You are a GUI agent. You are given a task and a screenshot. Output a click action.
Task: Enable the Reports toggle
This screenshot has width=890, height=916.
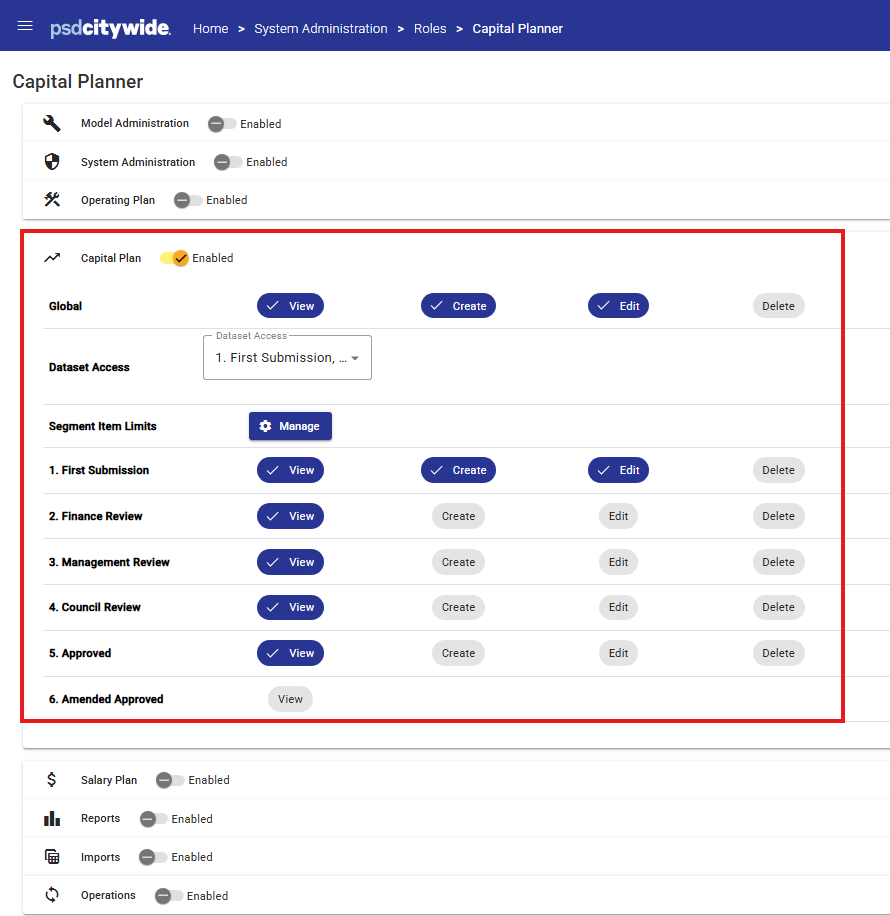click(154, 819)
